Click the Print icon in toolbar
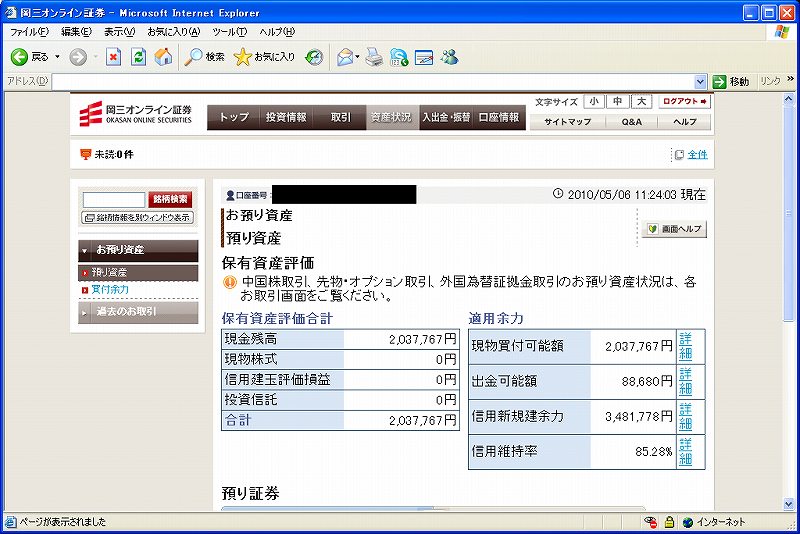This screenshot has width=800, height=534. tap(374, 57)
